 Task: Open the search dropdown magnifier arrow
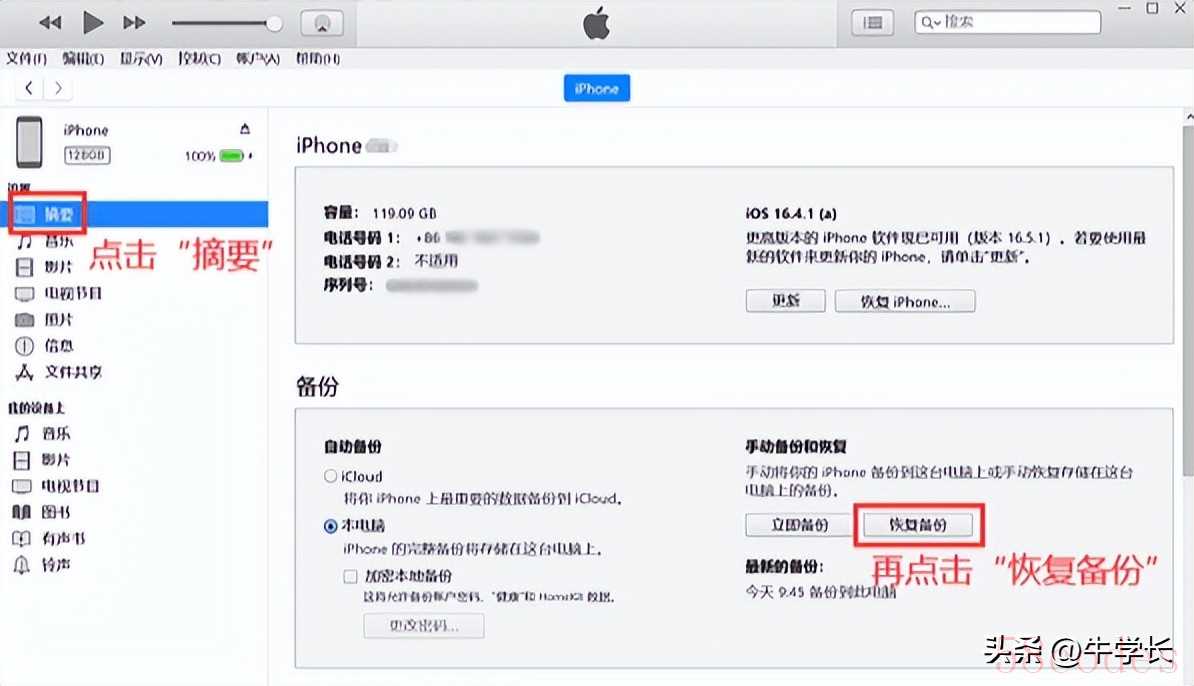point(931,23)
